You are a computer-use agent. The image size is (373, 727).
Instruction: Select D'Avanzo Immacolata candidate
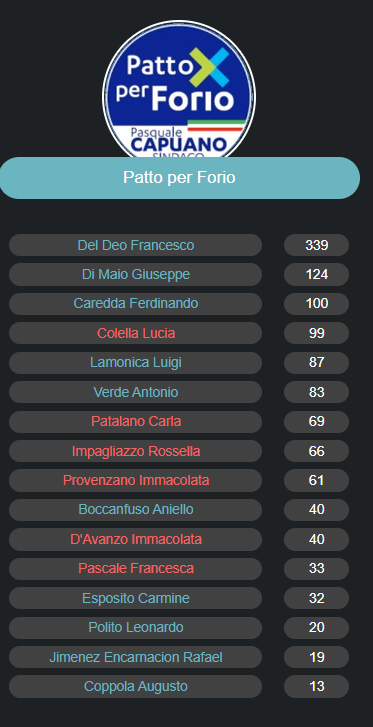pyautogui.click(x=135, y=539)
